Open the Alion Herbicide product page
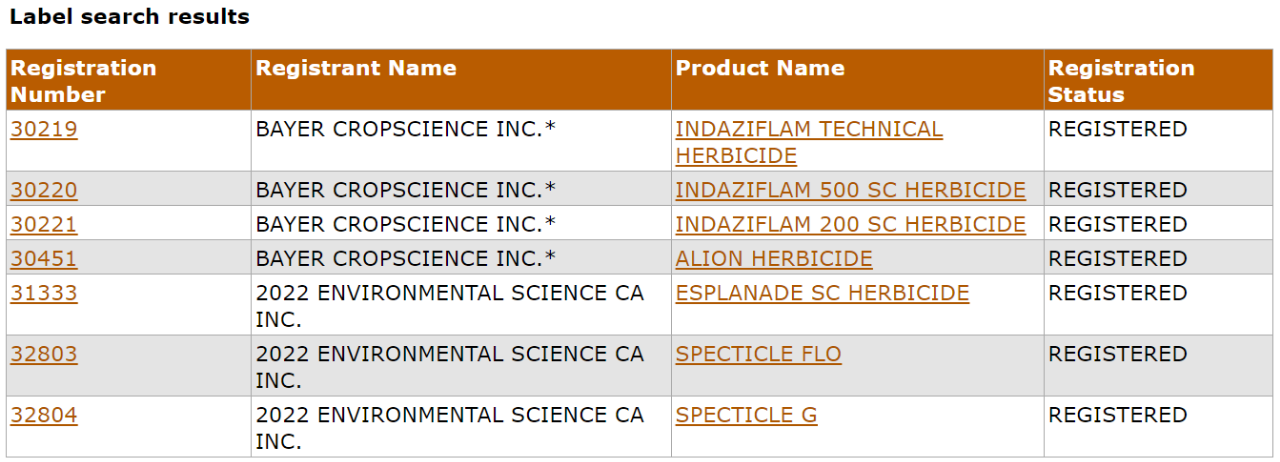This screenshot has height=462, width=1280. pyautogui.click(x=774, y=259)
